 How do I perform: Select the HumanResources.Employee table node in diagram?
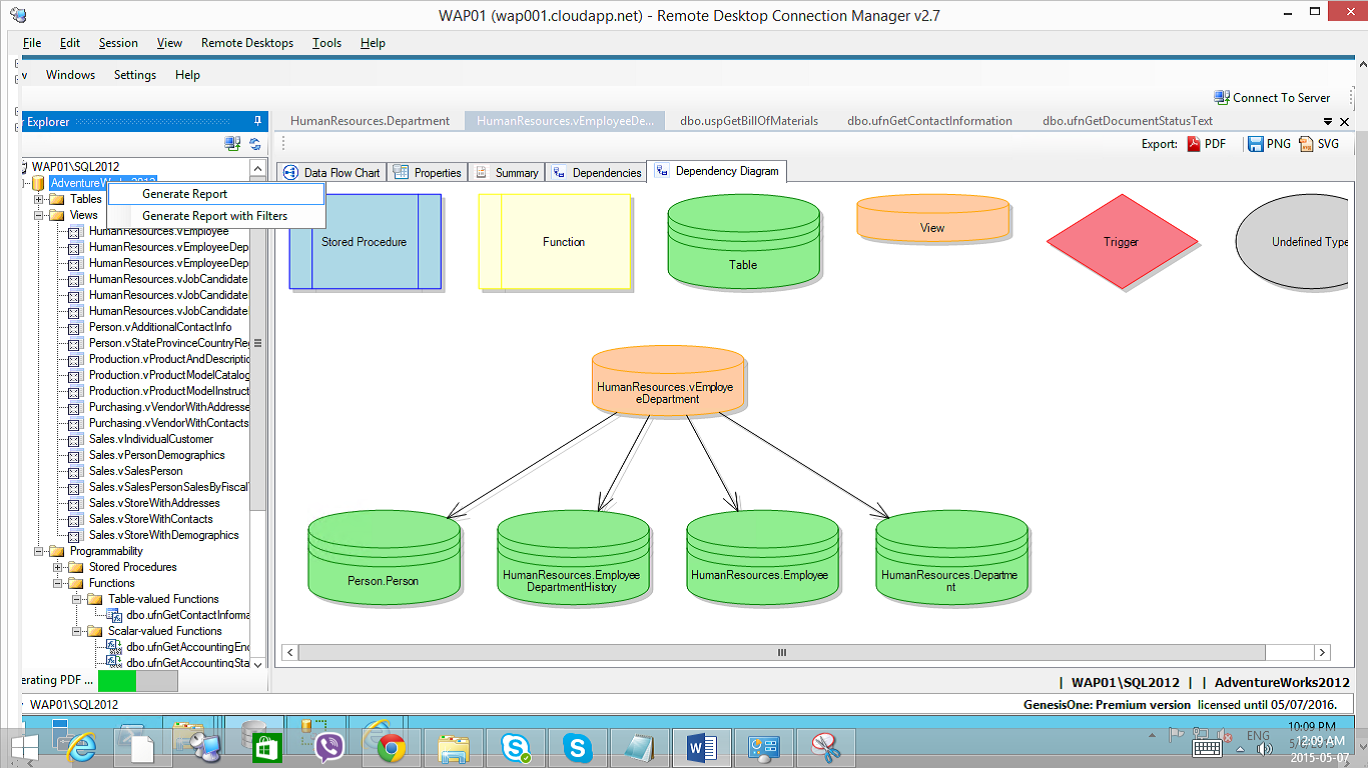[762, 560]
